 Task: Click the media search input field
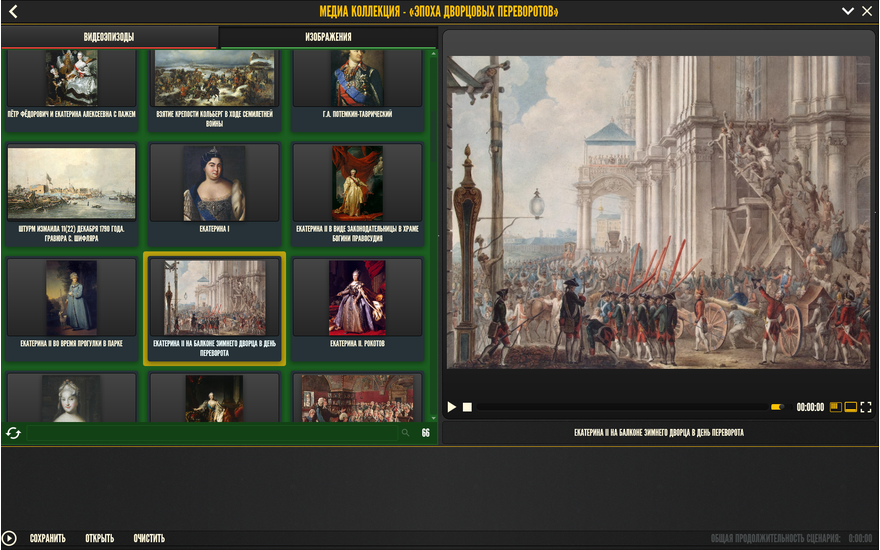click(x=212, y=433)
